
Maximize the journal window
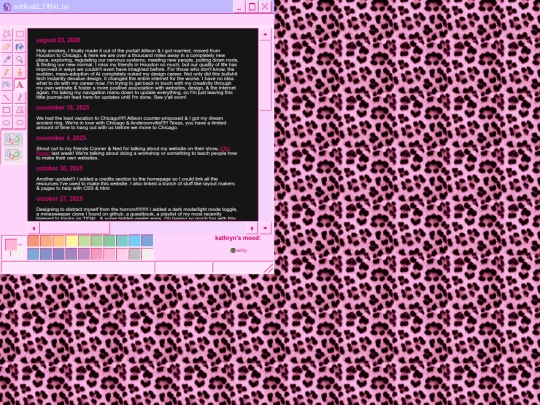252,7
